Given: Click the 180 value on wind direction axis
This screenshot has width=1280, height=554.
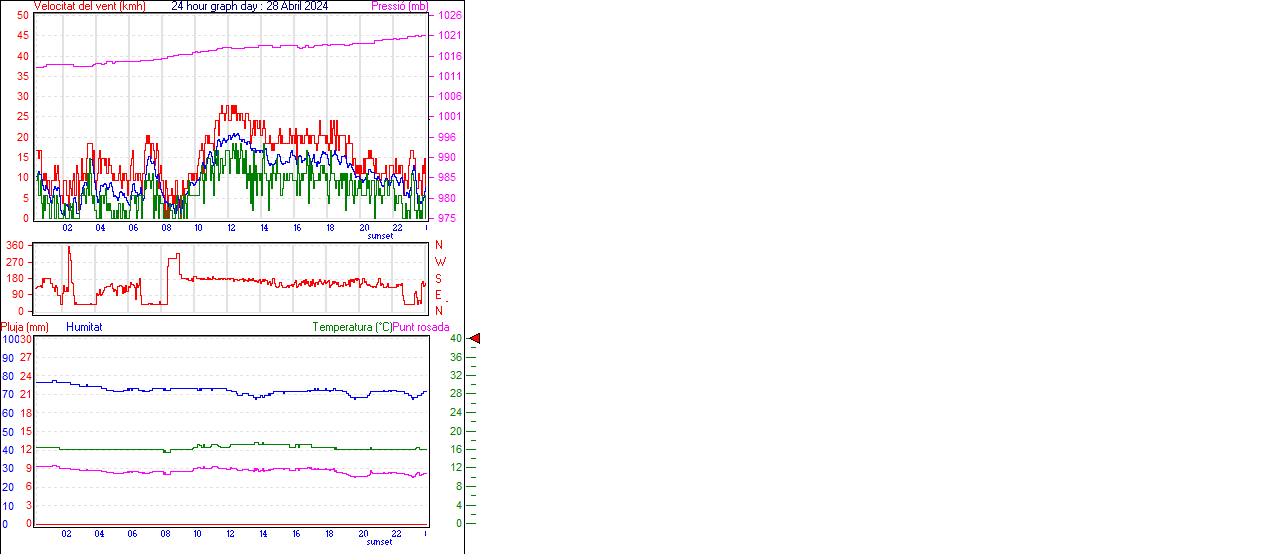Looking at the screenshot, I should [15, 278].
